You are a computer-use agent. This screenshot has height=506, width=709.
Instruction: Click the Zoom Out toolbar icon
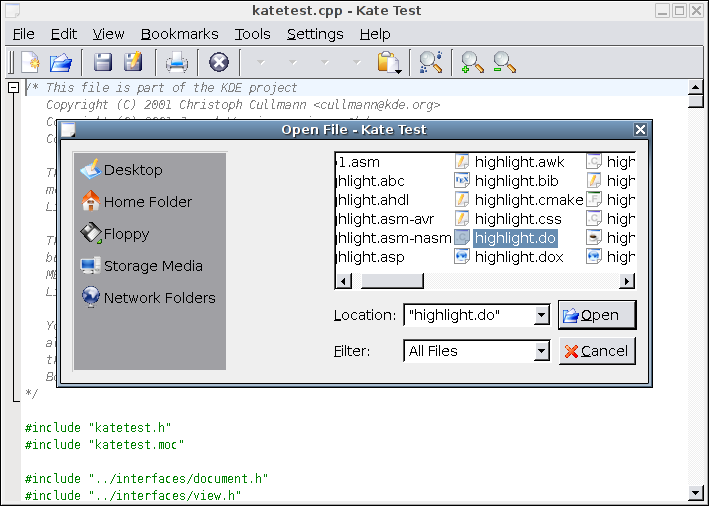point(504,62)
